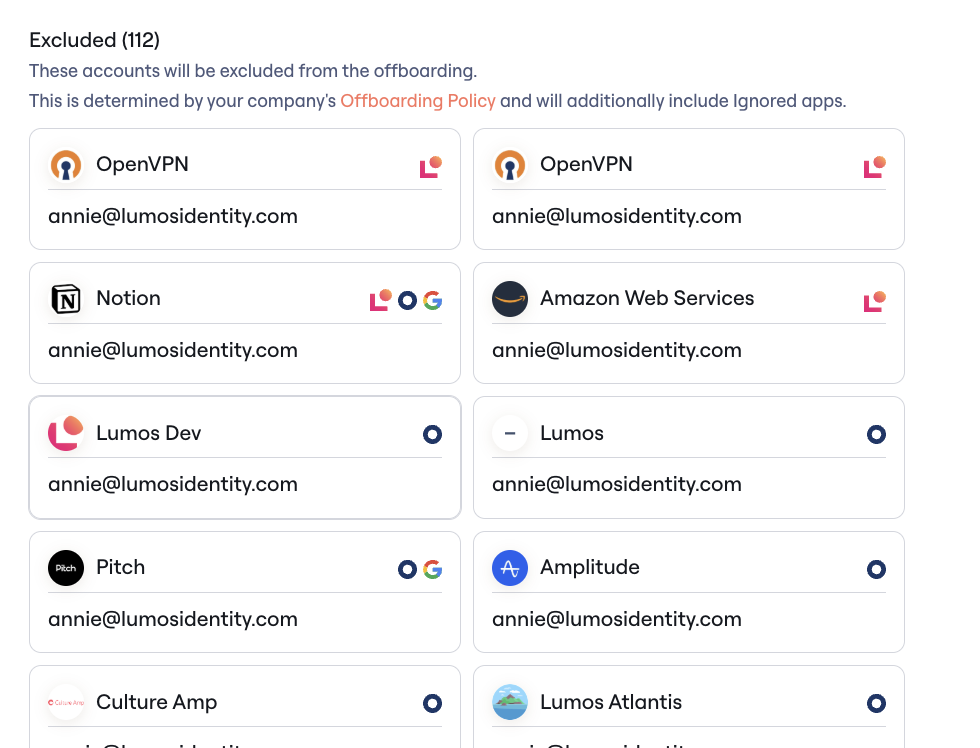Click the Google icon on Pitch card
The height and width of the screenshot is (748, 980).
coord(432,569)
